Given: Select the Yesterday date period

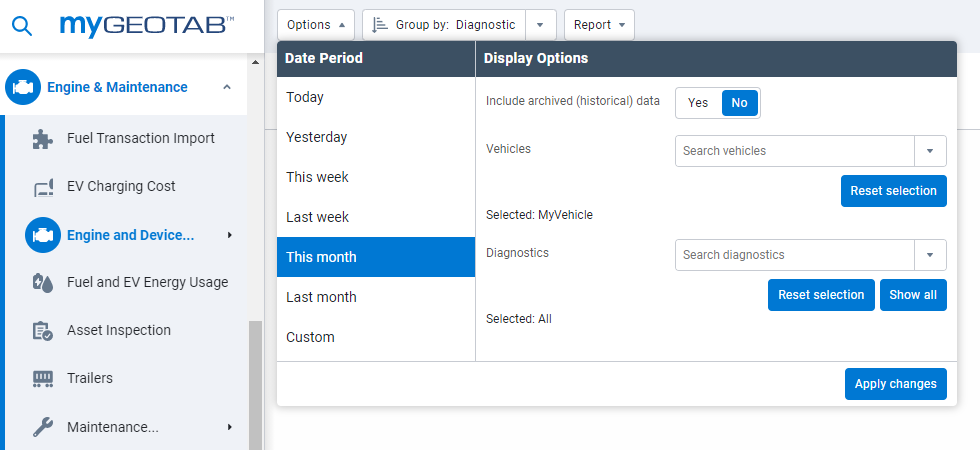Looking at the screenshot, I should pos(376,137).
